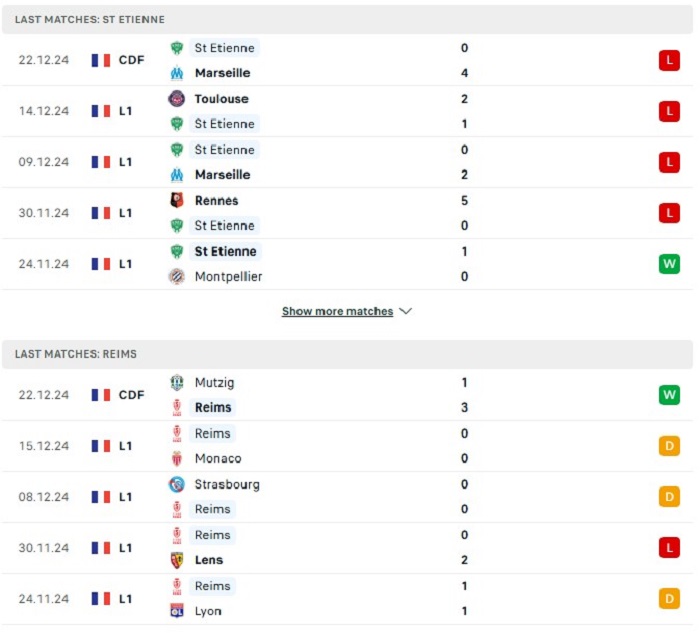Viewport: 700px width, 633px height.
Task: Click the Mutzig club crest icon
Action: [x=177, y=383]
